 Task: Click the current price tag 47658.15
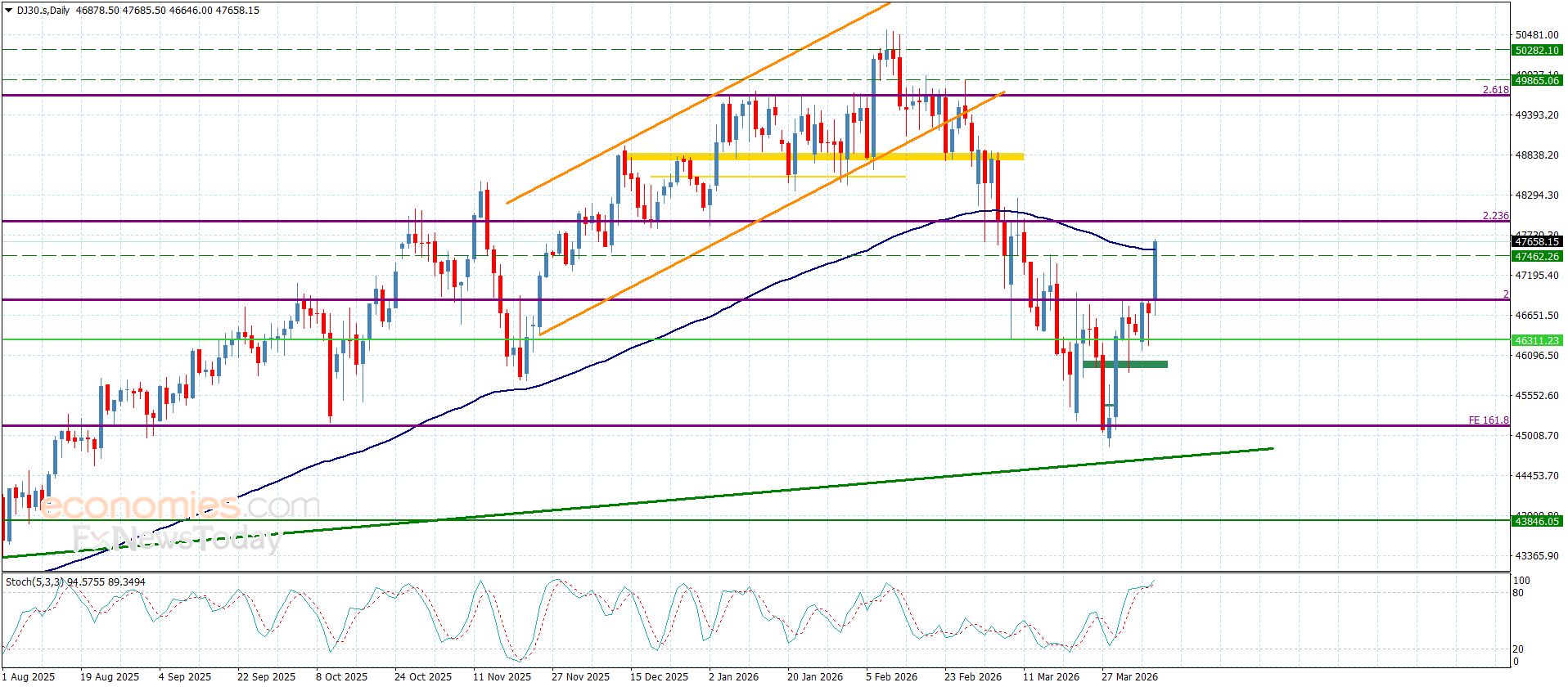point(1536,242)
